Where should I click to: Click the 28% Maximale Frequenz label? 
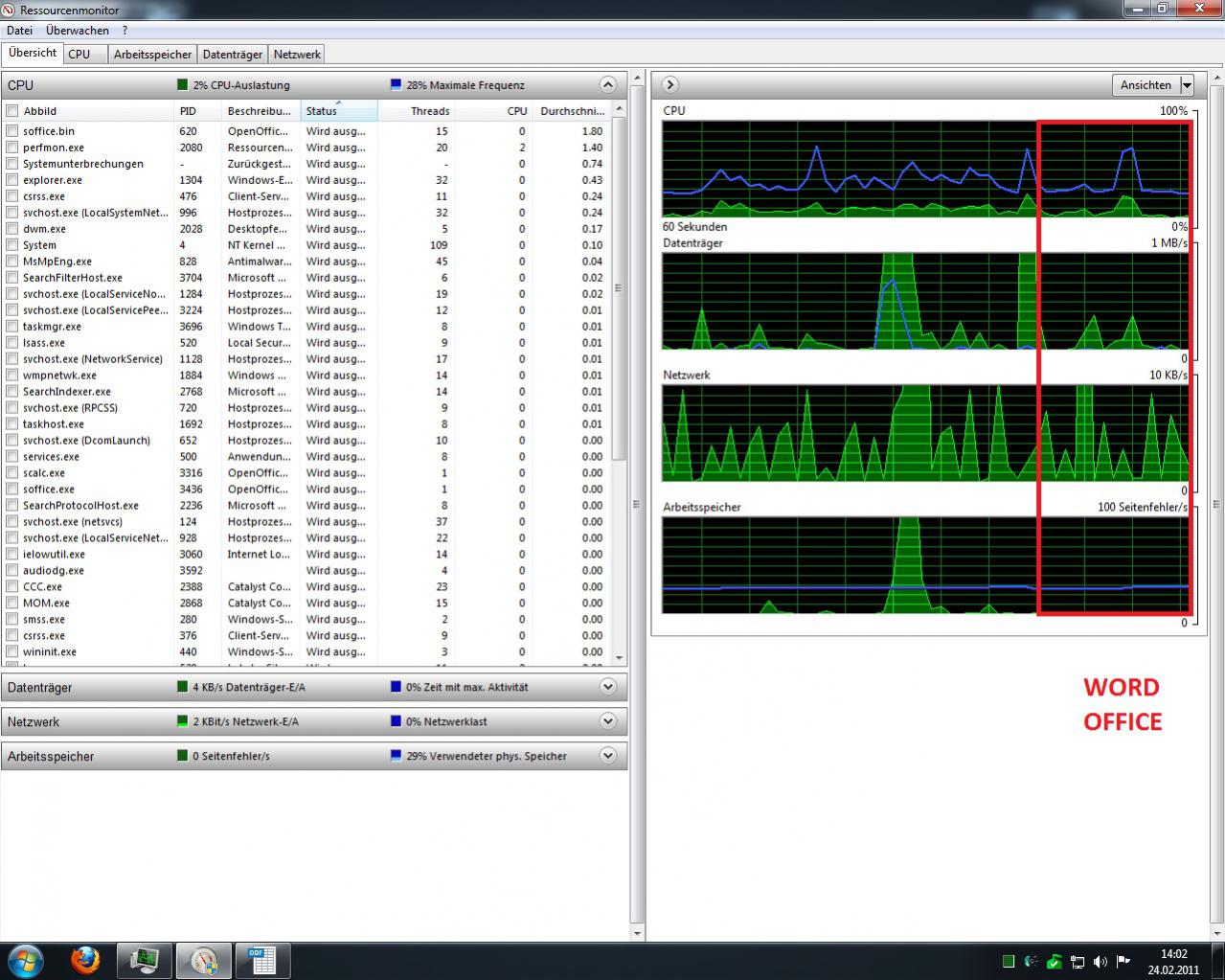click(x=465, y=85)
